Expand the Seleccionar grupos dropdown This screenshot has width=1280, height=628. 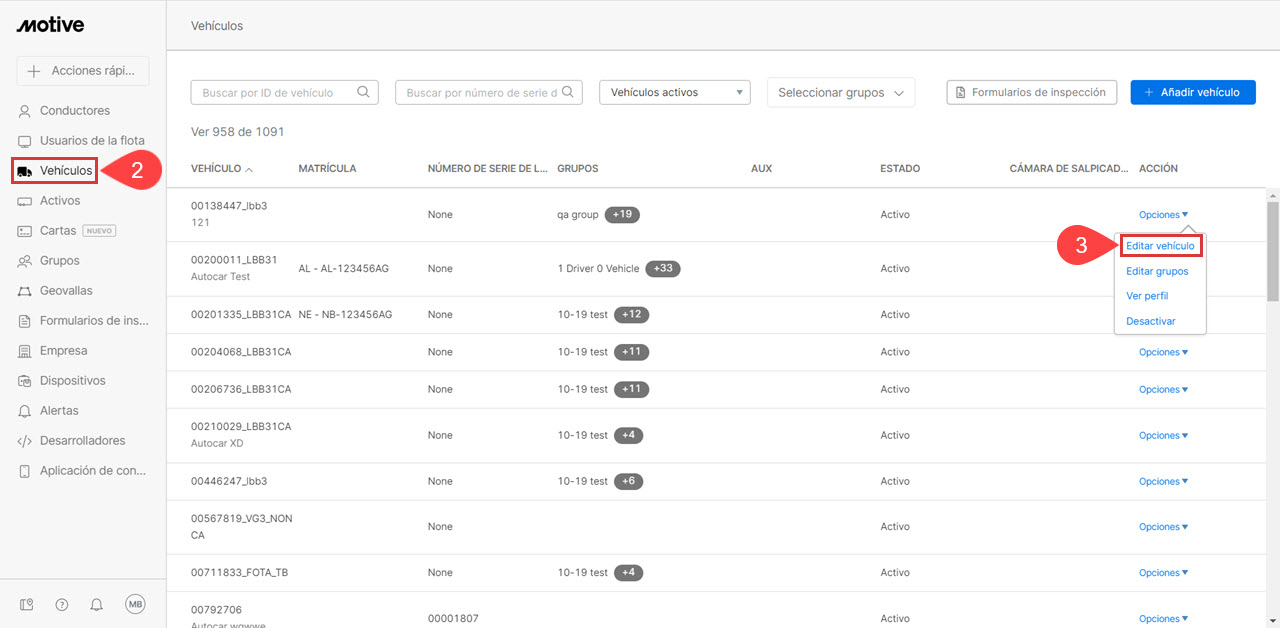click(840, 92)
